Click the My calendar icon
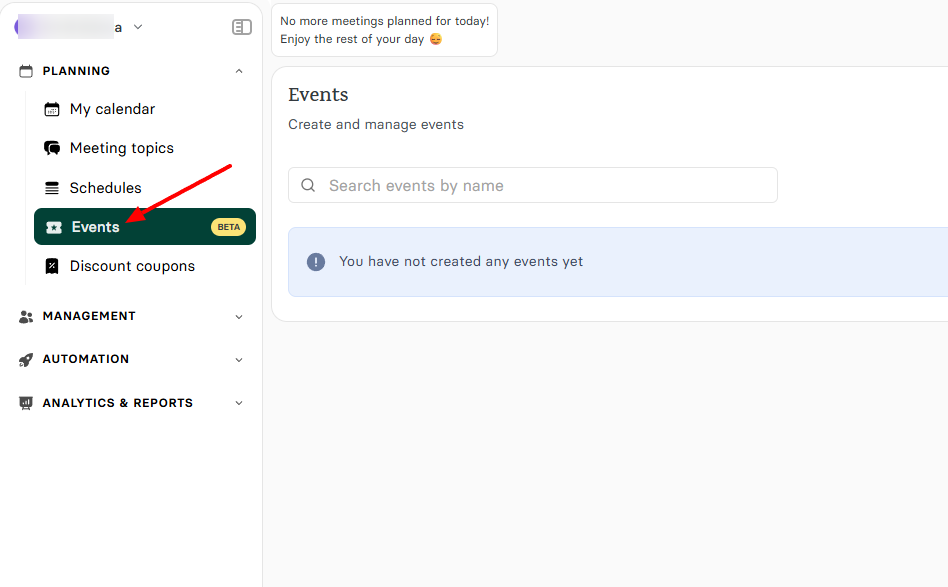The width and height of the screenshot is (948, 587). [x=51, y=109]
